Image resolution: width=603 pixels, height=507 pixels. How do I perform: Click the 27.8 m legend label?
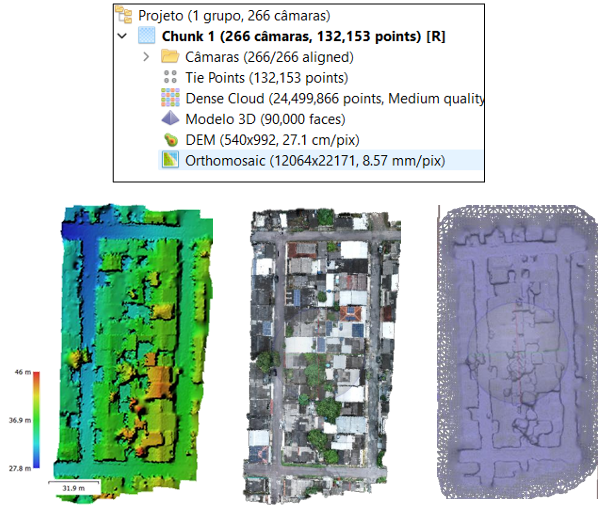pos(20,468)
